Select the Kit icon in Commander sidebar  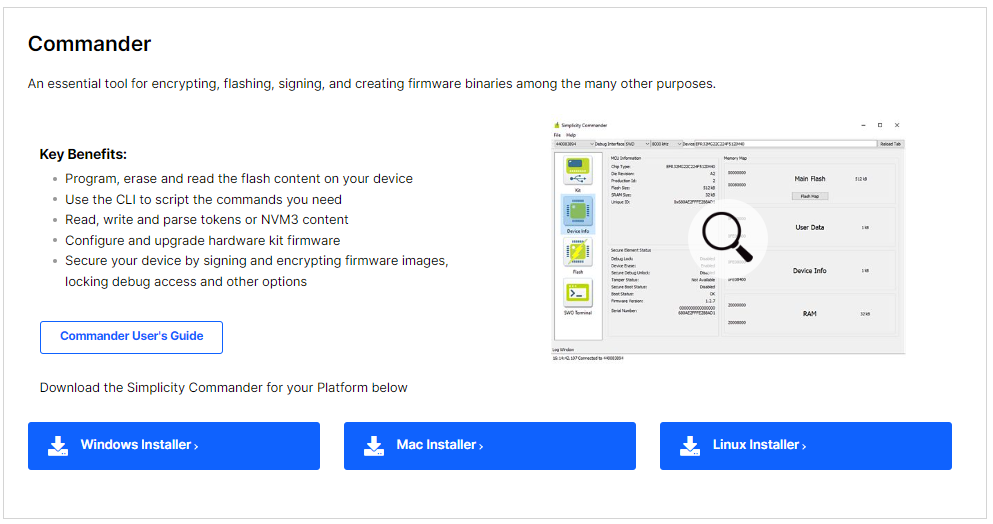(578, 172)
